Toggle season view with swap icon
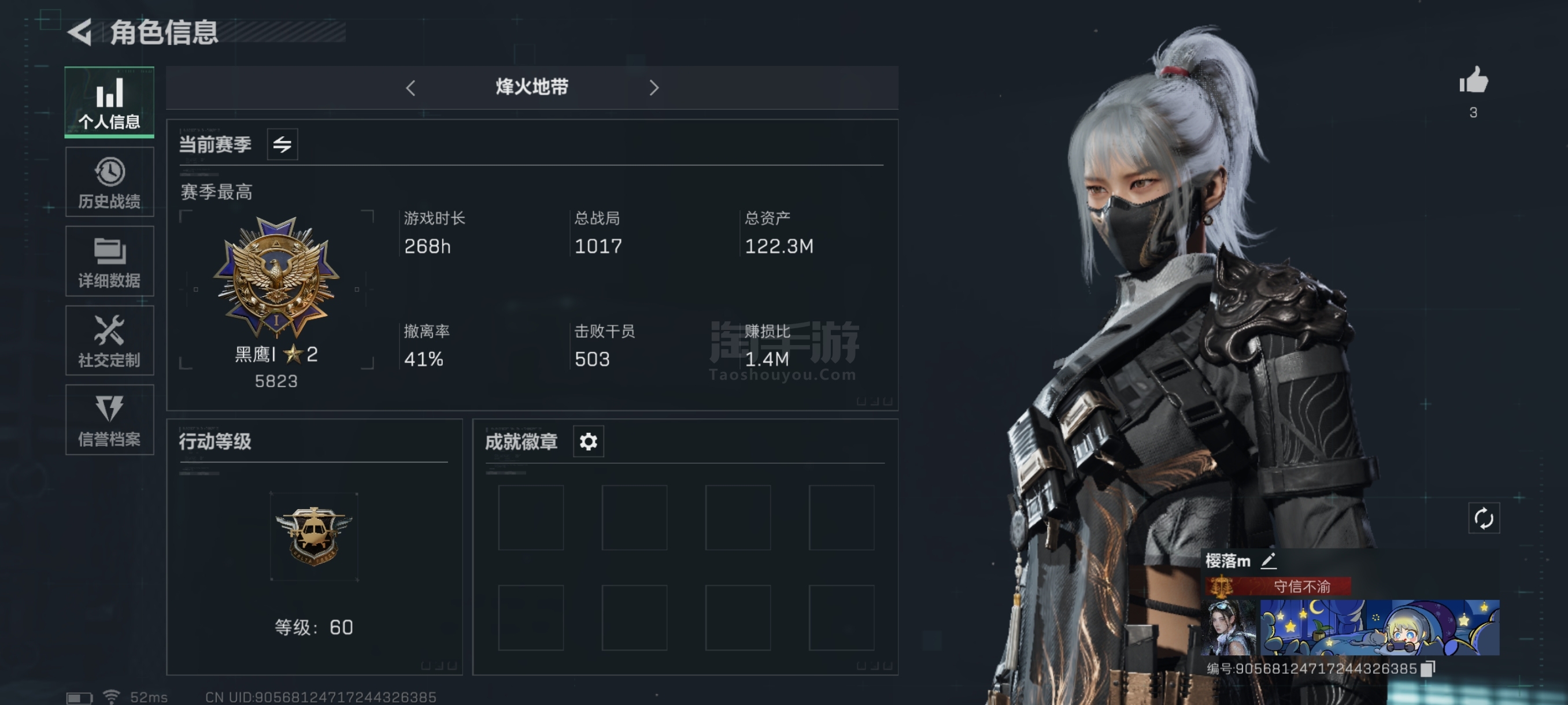Screen dimensions: 1568x705 coord(282,145)
